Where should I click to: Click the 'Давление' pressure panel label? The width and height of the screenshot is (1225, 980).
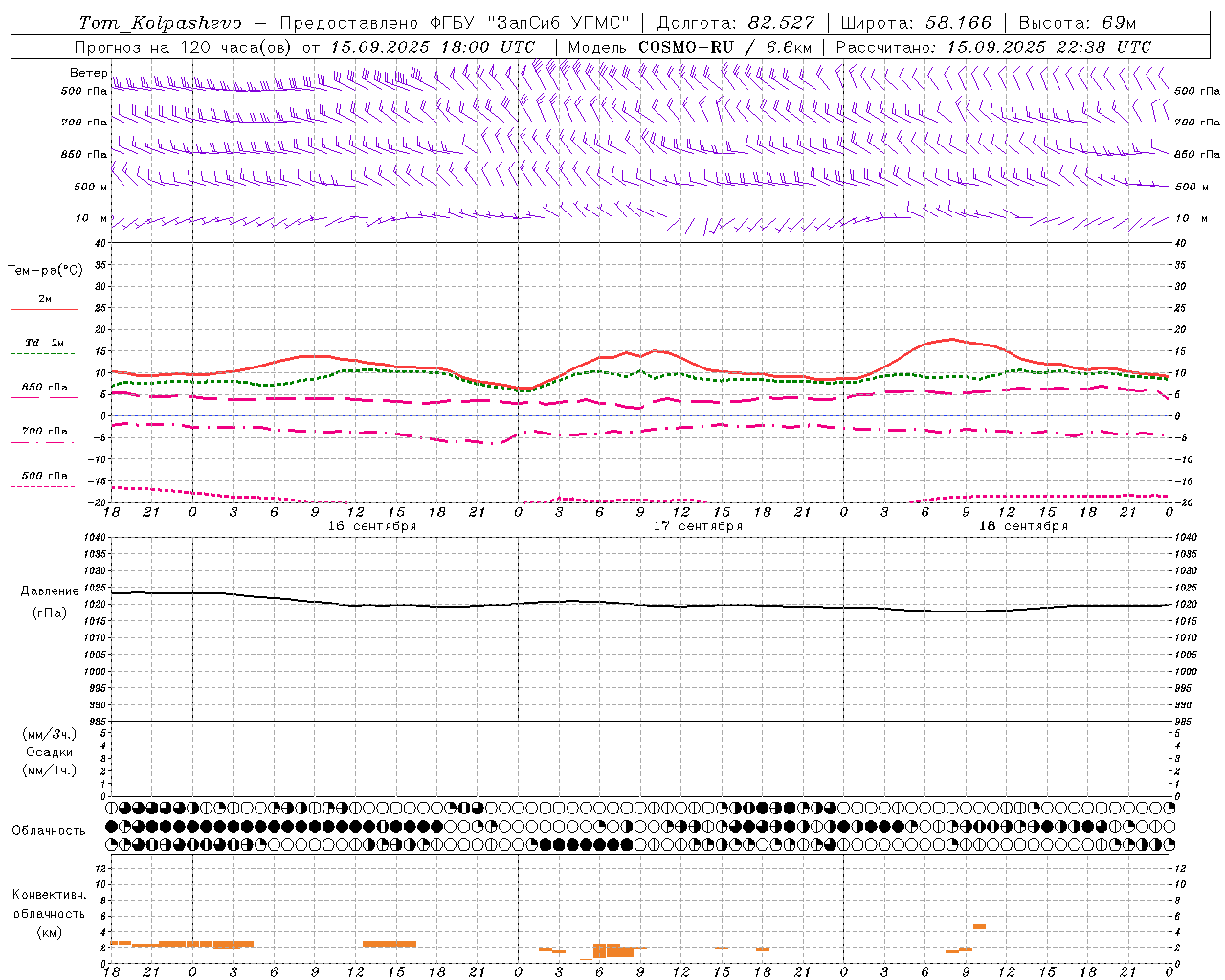(x=50, y=591)
